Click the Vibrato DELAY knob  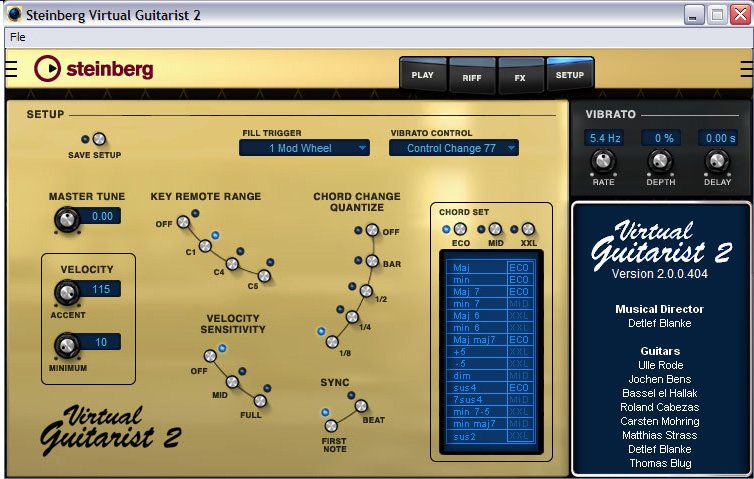pos(717,161)
